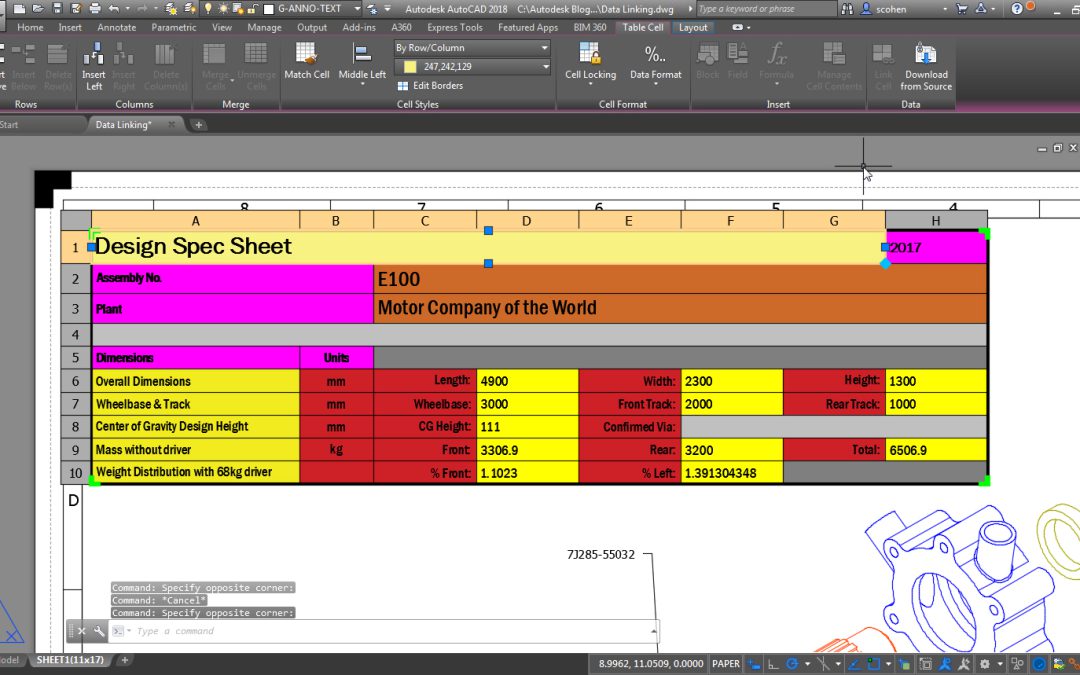
Task: Open the Cell Locking tool
Action: coord(590,55)
